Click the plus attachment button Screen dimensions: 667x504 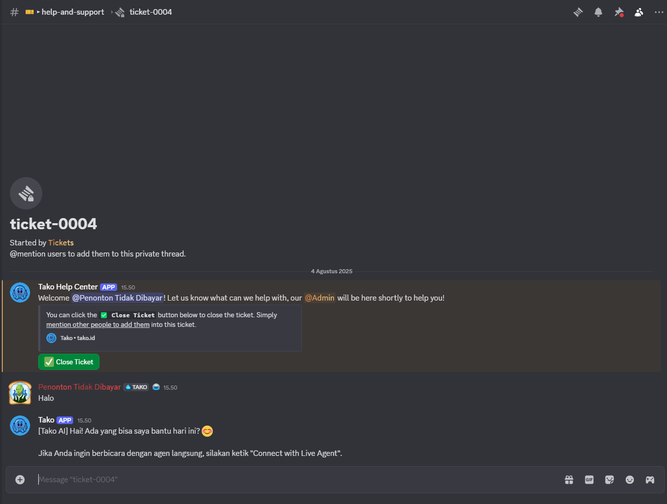click(x=20, y=480)
